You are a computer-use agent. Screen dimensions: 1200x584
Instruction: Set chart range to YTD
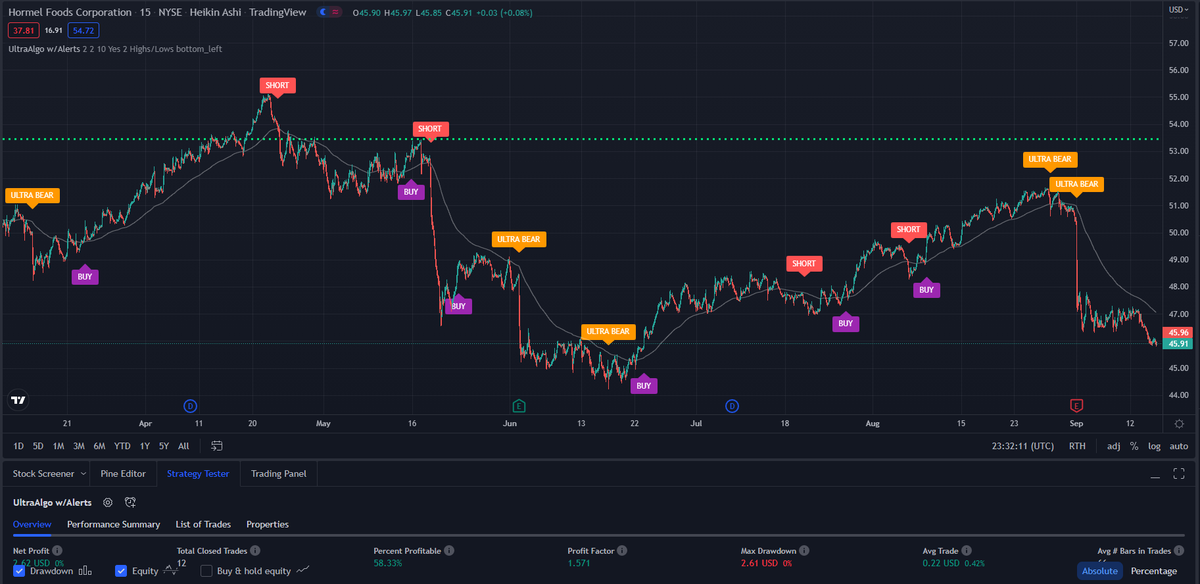[122, 446]
